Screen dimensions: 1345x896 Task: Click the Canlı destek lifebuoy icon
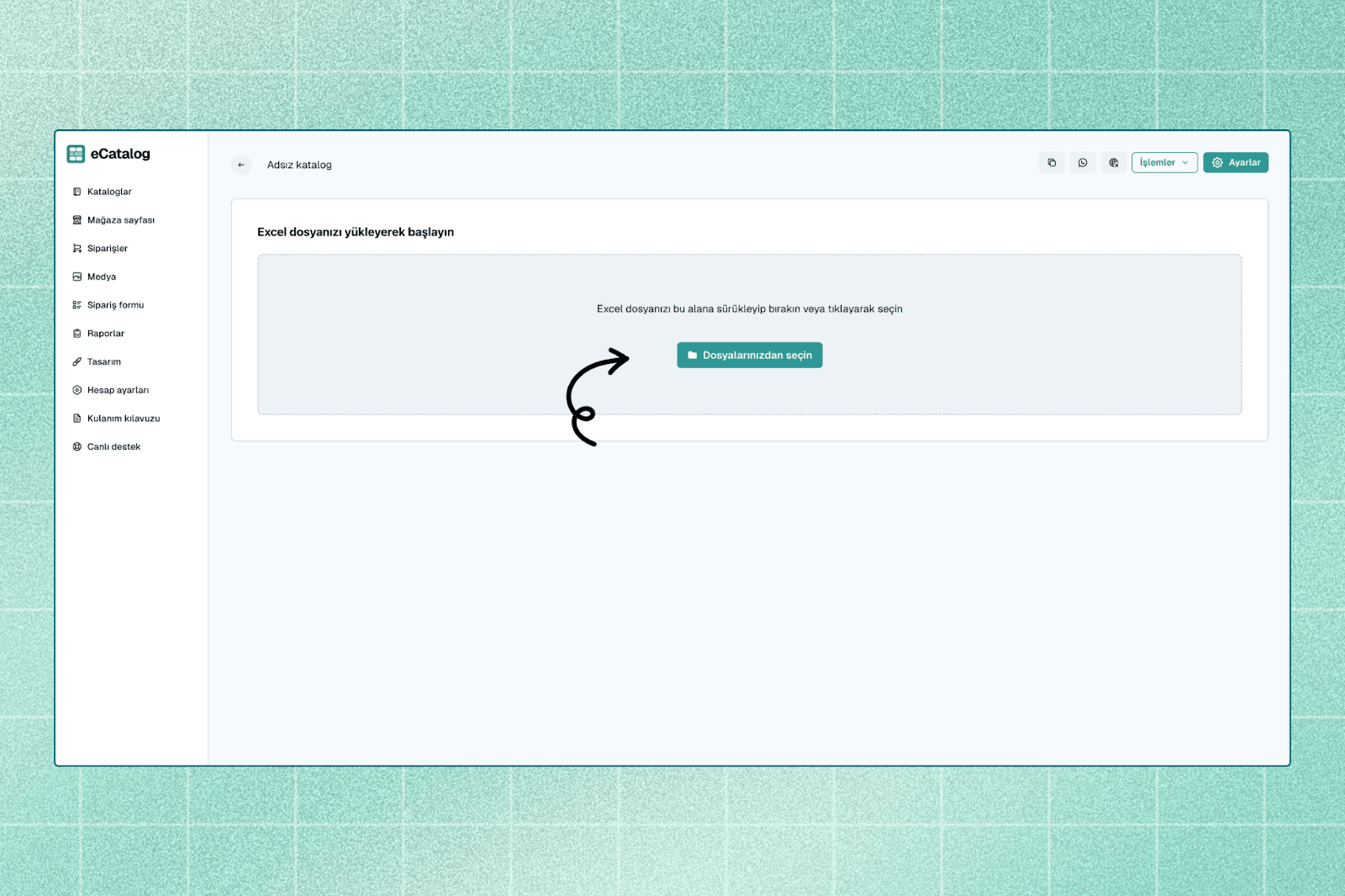pos(77,447)
